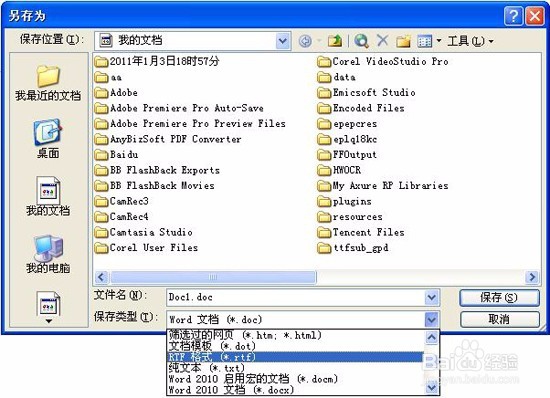The height and width of the screenshot is (398, 550).
Task: Go to 桌面 in places bar
Action: click(x=48, y=139)
